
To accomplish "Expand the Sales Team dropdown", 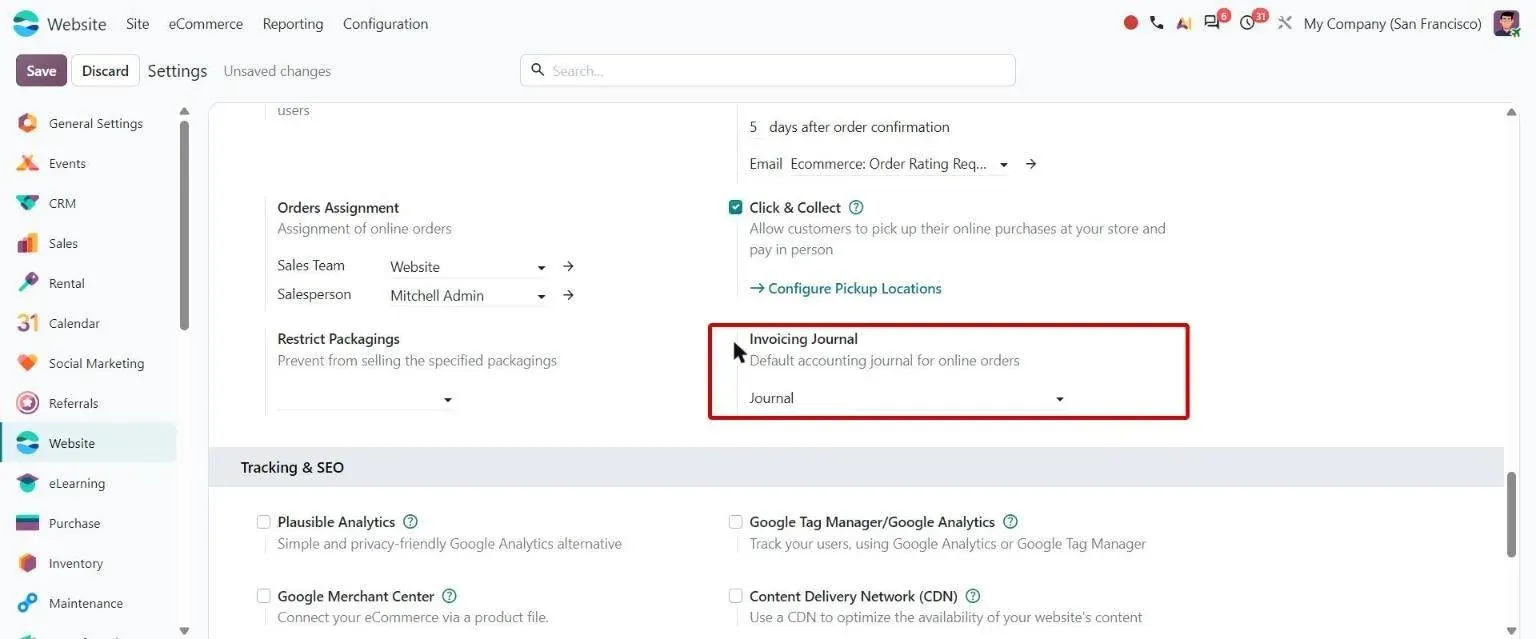I will [541, 268].
